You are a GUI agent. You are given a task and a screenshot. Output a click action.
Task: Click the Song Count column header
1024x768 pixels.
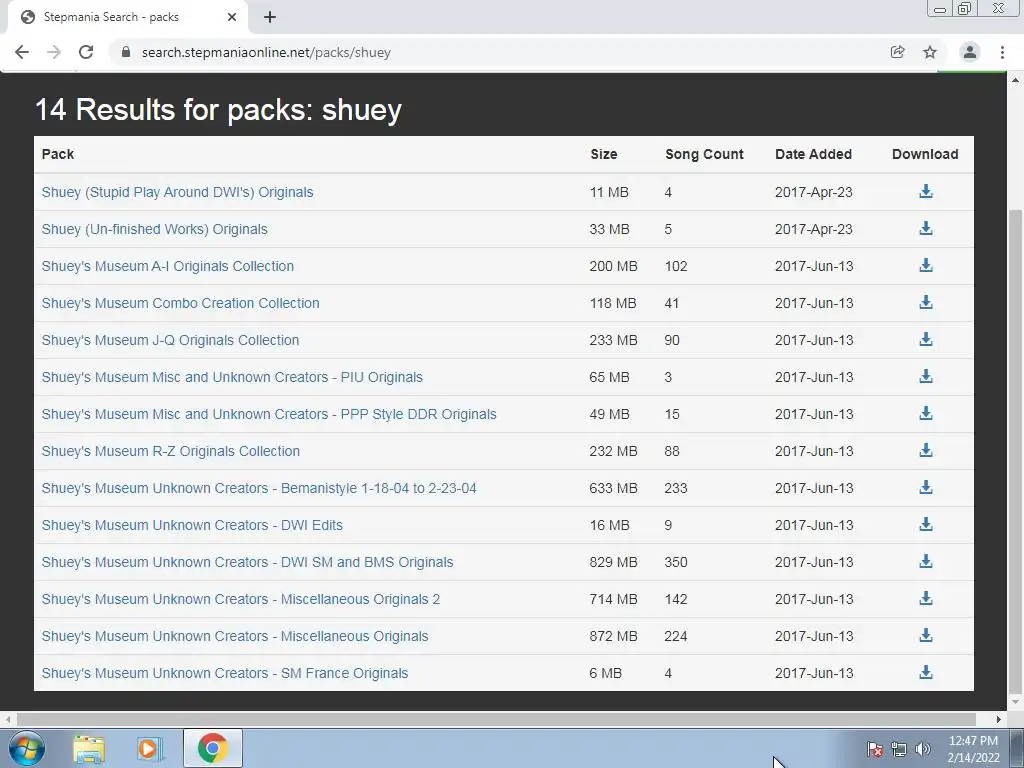(704, 154)
